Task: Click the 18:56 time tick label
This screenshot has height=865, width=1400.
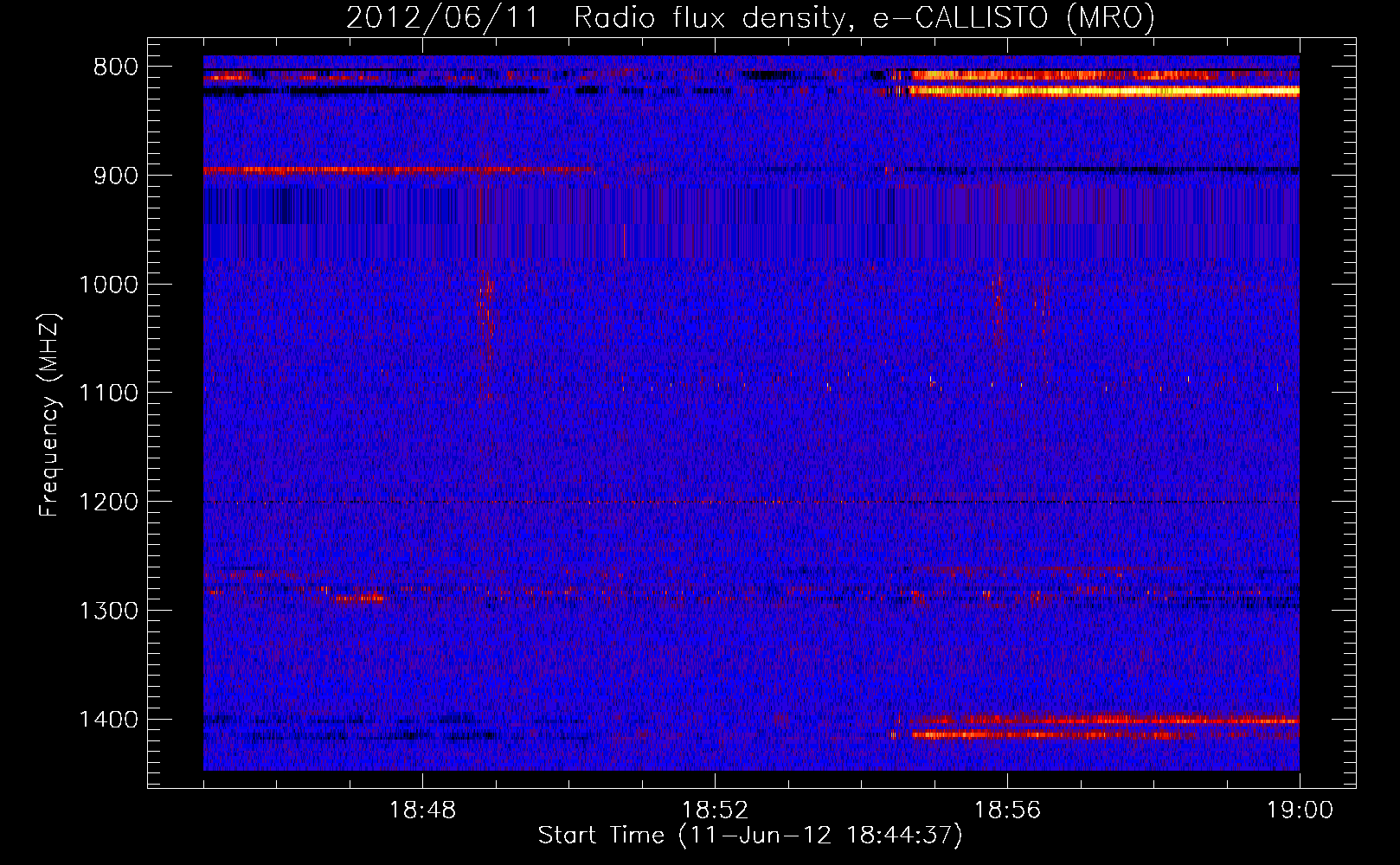Action: 1008,811
